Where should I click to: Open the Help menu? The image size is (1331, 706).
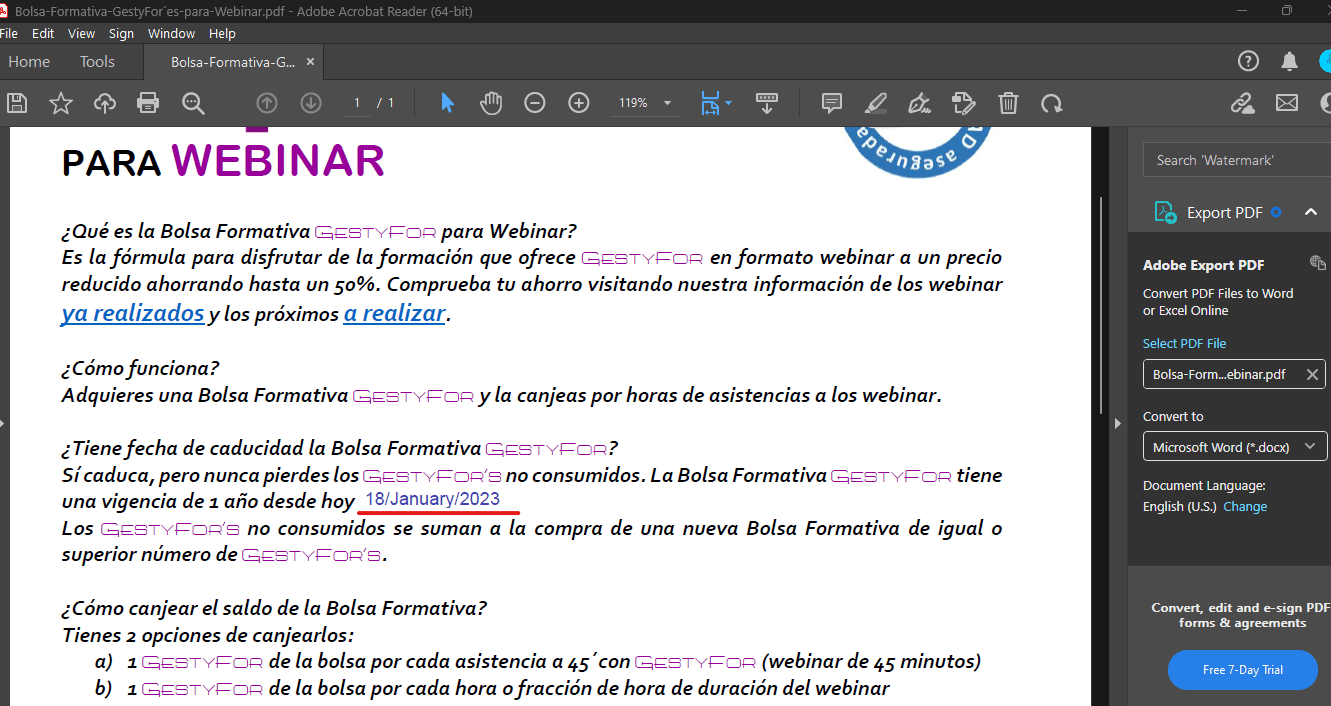222,33
